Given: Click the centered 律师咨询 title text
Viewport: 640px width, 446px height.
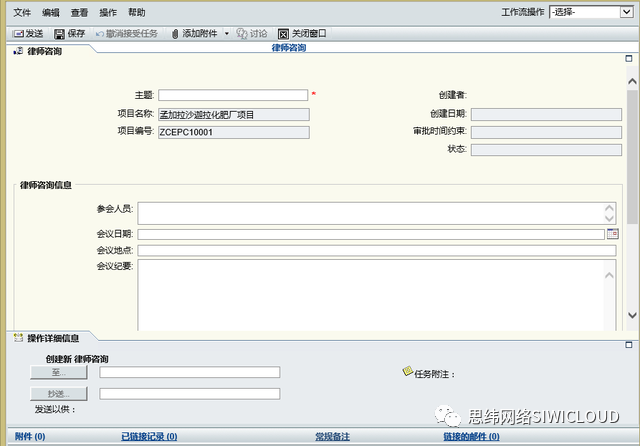Looking at the screenshot, I should (289, 48).
